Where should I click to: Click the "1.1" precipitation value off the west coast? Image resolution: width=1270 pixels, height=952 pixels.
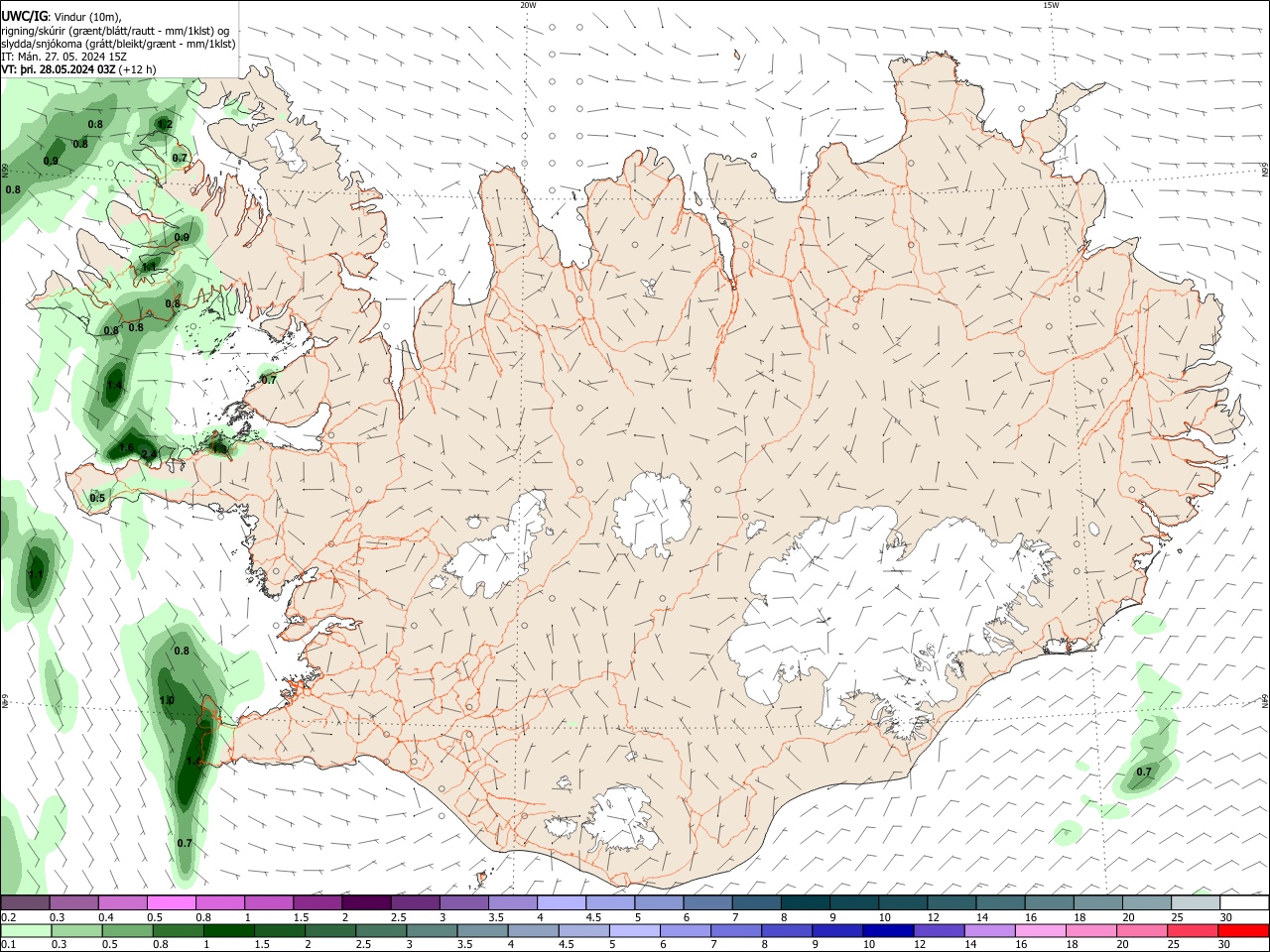click(x=37, y=575)
